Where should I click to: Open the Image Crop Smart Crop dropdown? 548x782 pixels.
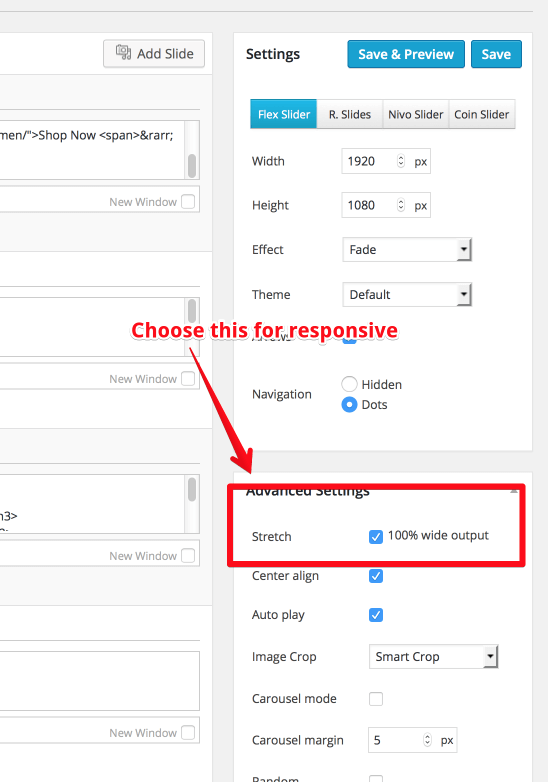[433, 656]
